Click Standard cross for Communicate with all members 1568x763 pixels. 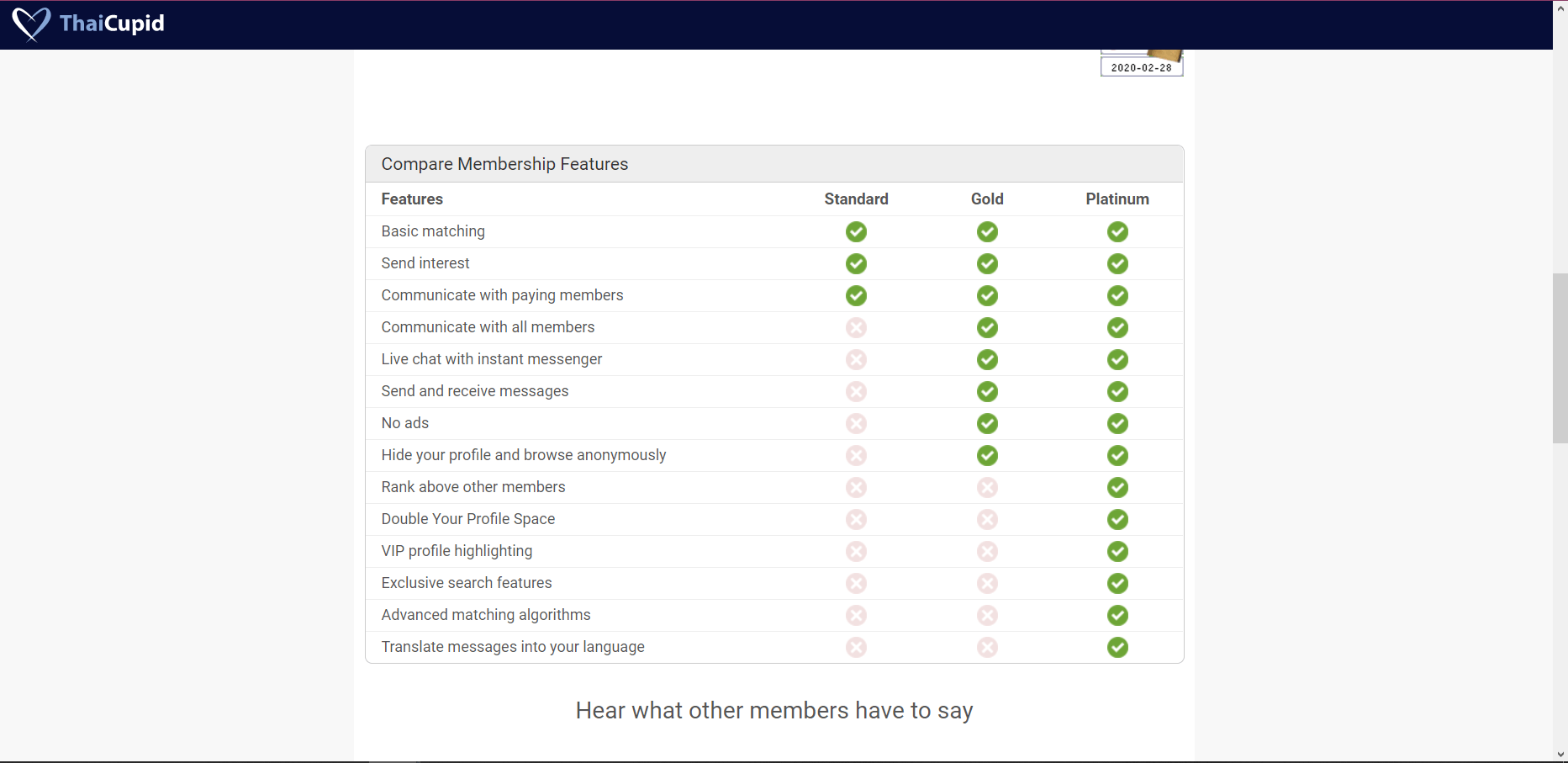click(856, 327)
